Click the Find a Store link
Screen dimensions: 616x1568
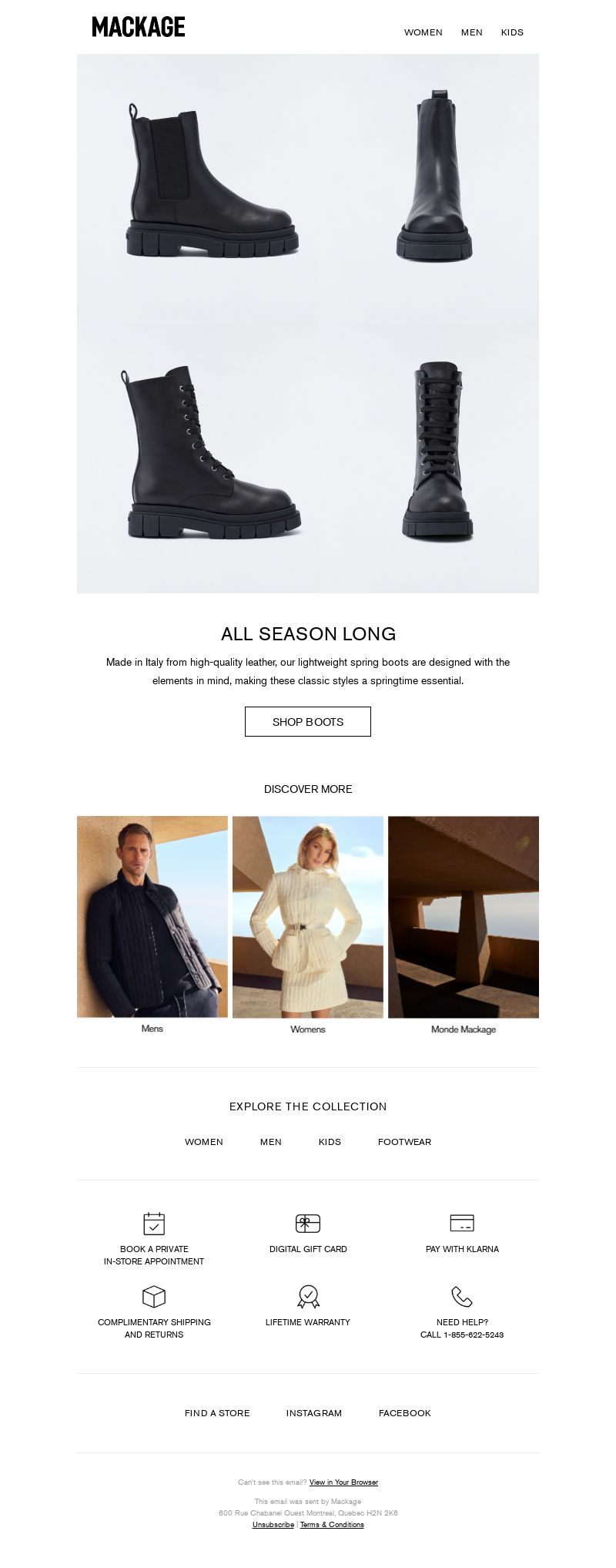217,1413
